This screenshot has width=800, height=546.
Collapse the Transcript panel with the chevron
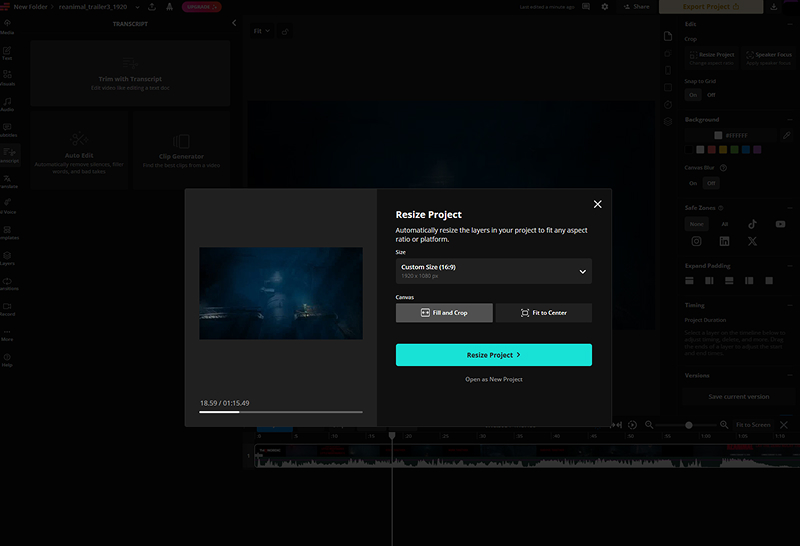click(234, 22)
